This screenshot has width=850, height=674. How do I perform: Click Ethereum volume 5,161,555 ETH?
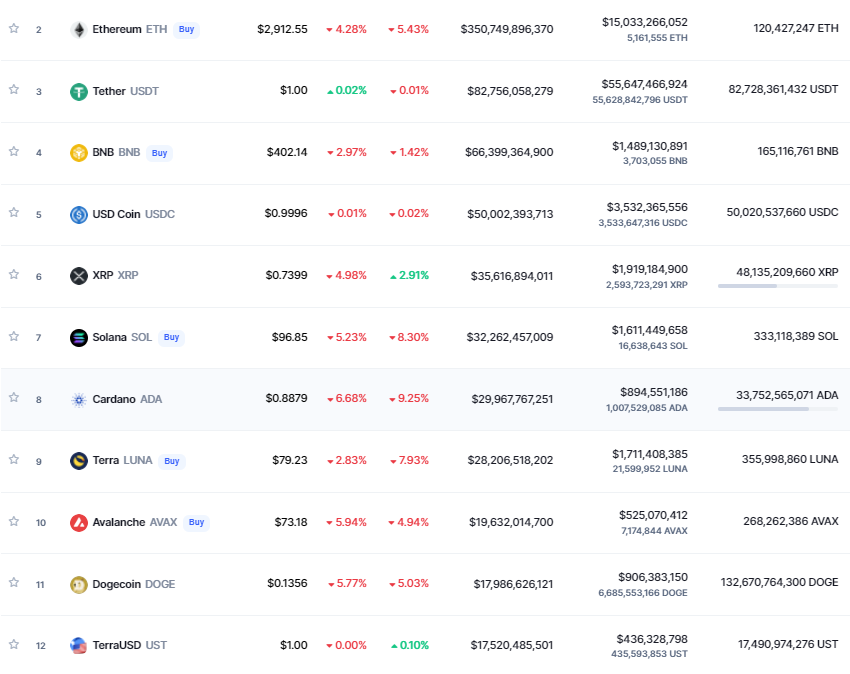tap(657, 38)
